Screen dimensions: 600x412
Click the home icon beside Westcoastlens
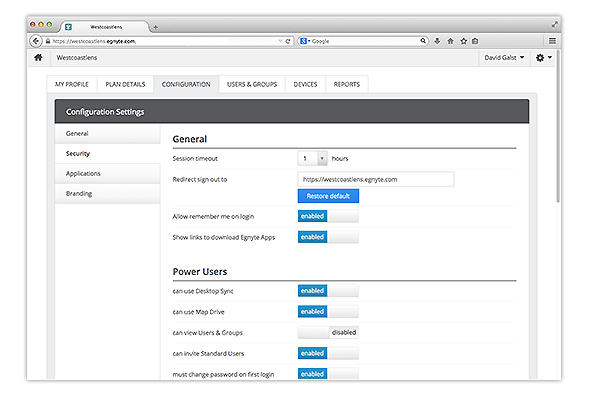[x=38, y=59]
